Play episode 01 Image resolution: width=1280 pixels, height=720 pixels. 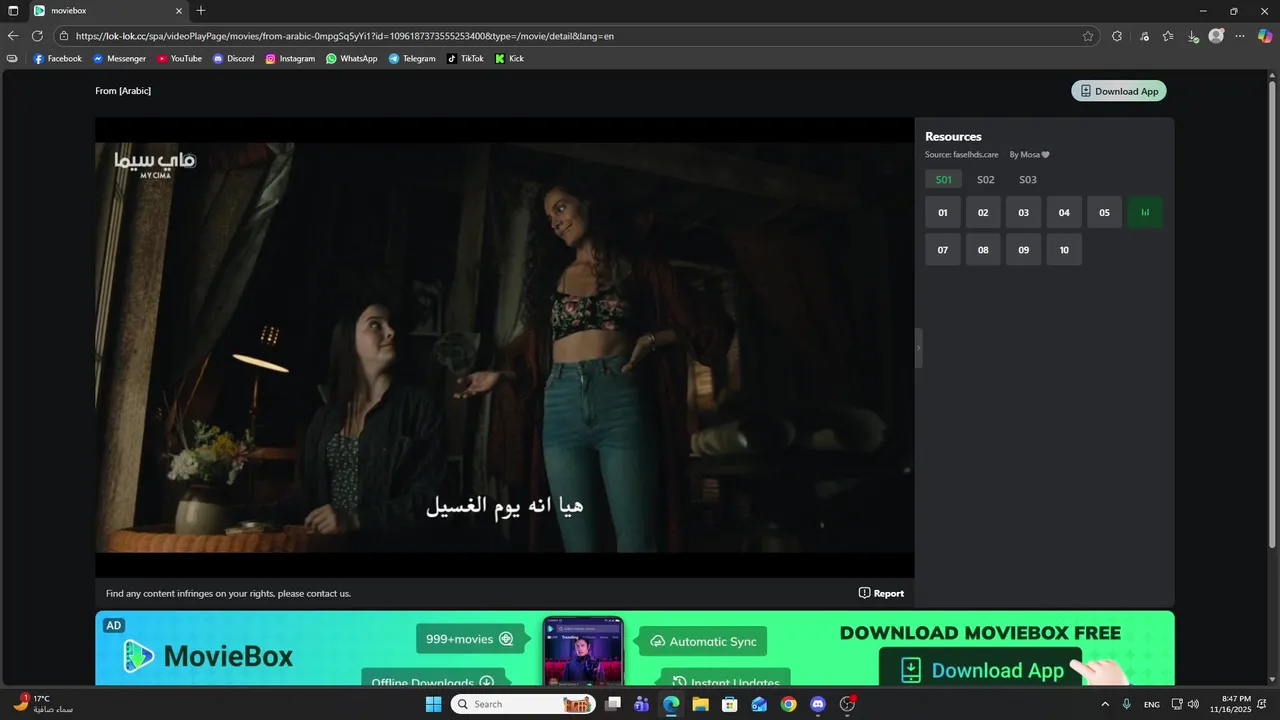[x=943, y=212]
